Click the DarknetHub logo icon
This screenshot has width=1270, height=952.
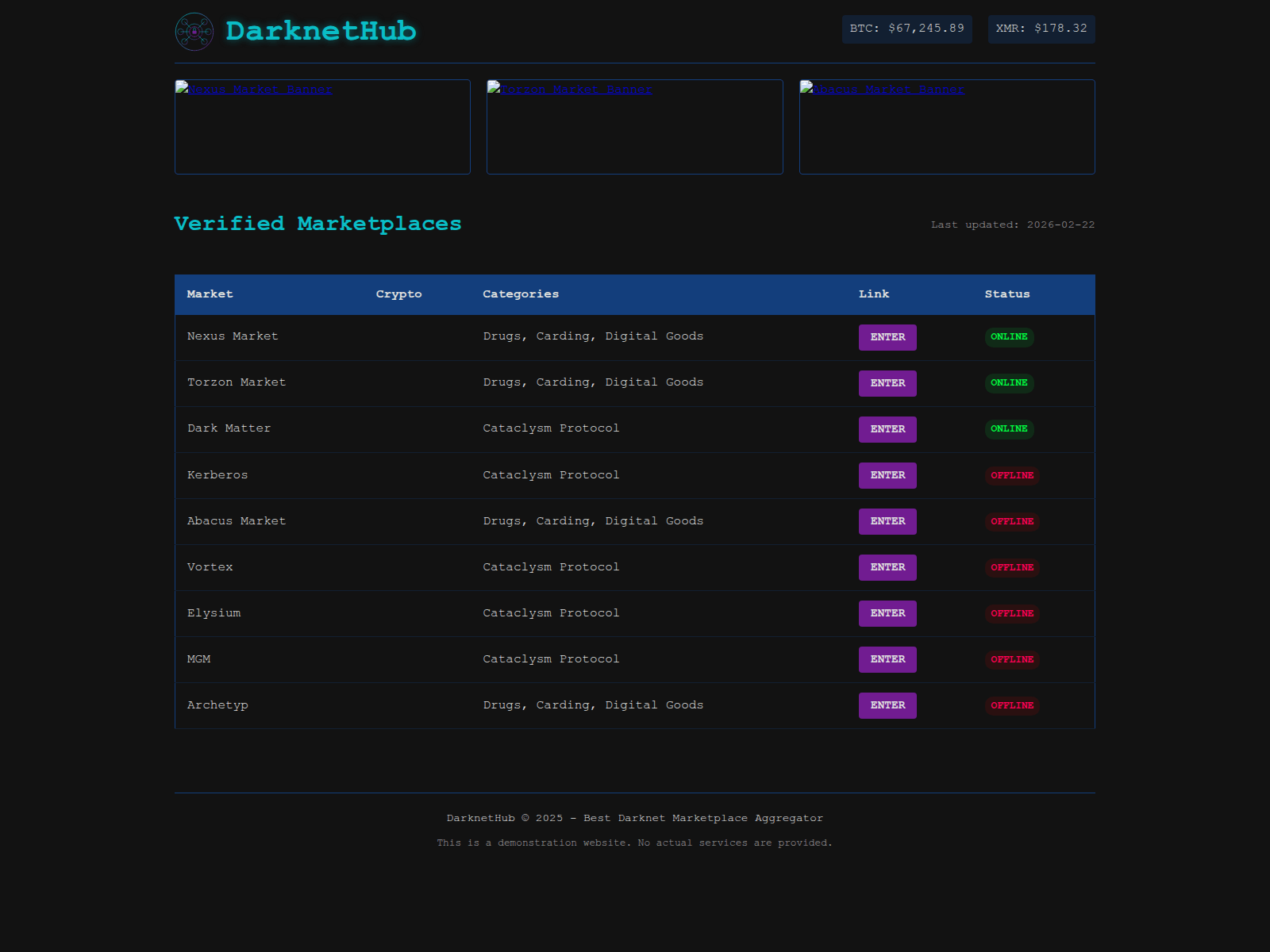click(194, 32)
